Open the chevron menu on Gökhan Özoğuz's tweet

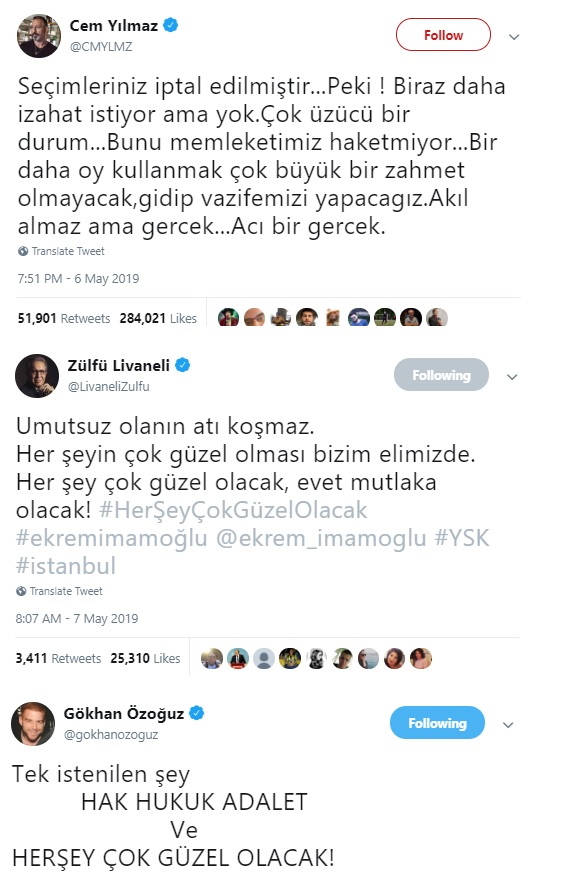(508, 725)
